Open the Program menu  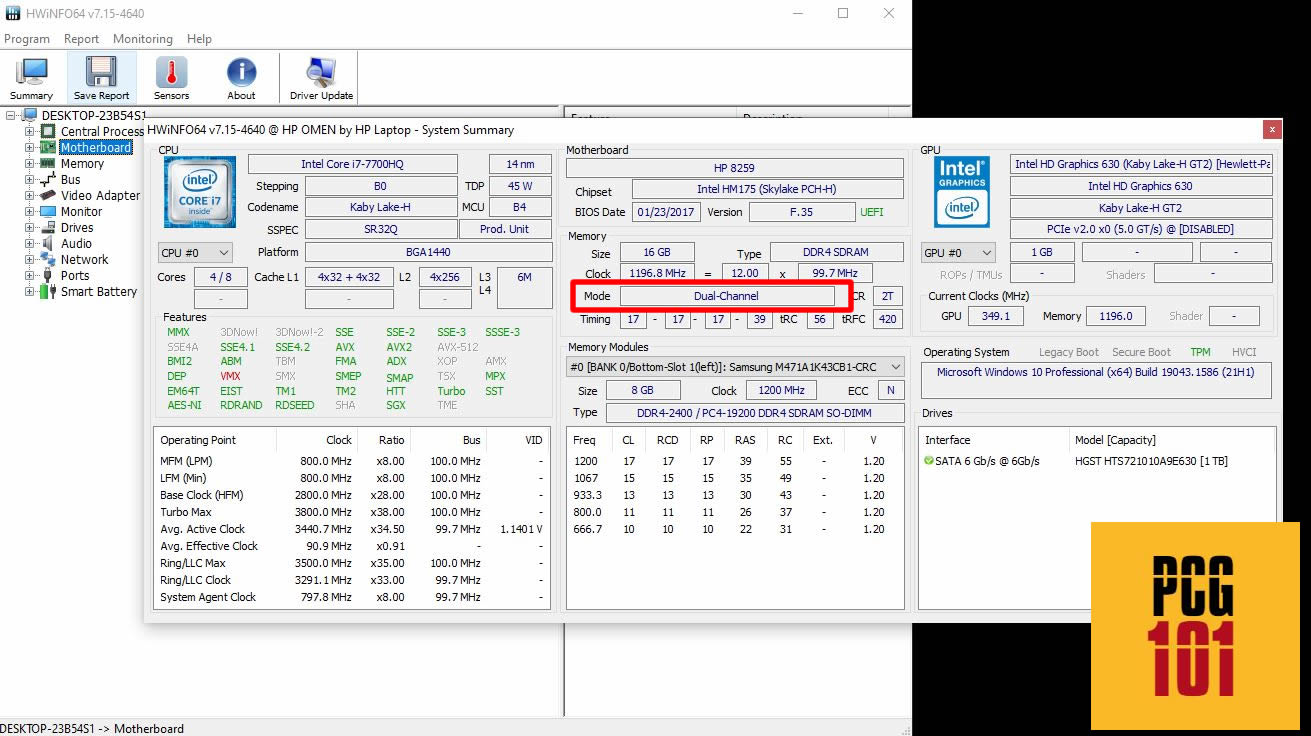point(27,39)
